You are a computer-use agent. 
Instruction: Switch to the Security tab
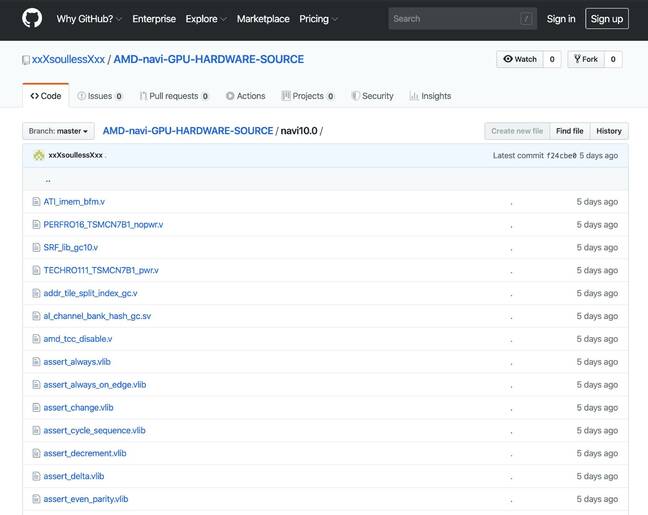372,96
